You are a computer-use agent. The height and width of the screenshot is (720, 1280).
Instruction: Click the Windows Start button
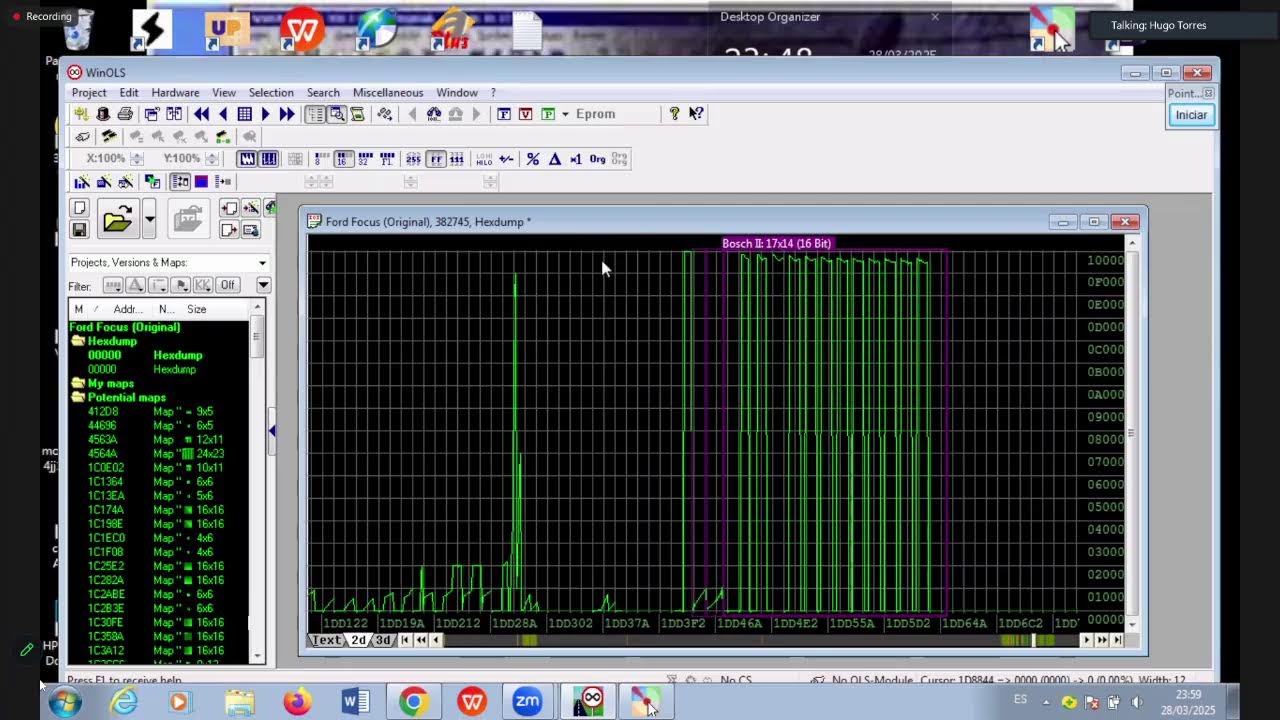(64, 702)
